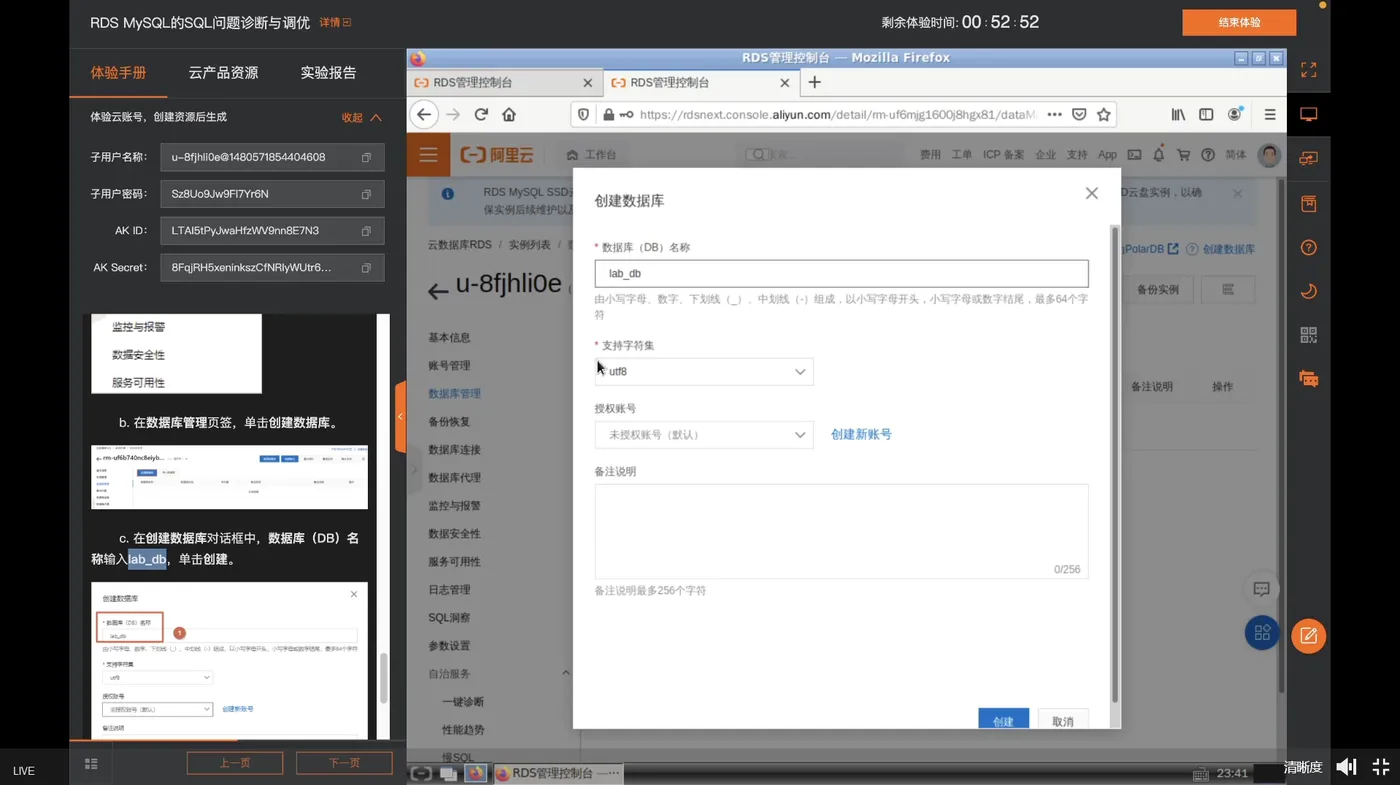Close the first RDS console tab
The height and width of the screenshot is (785, 1400).
[x=588, y=83]
